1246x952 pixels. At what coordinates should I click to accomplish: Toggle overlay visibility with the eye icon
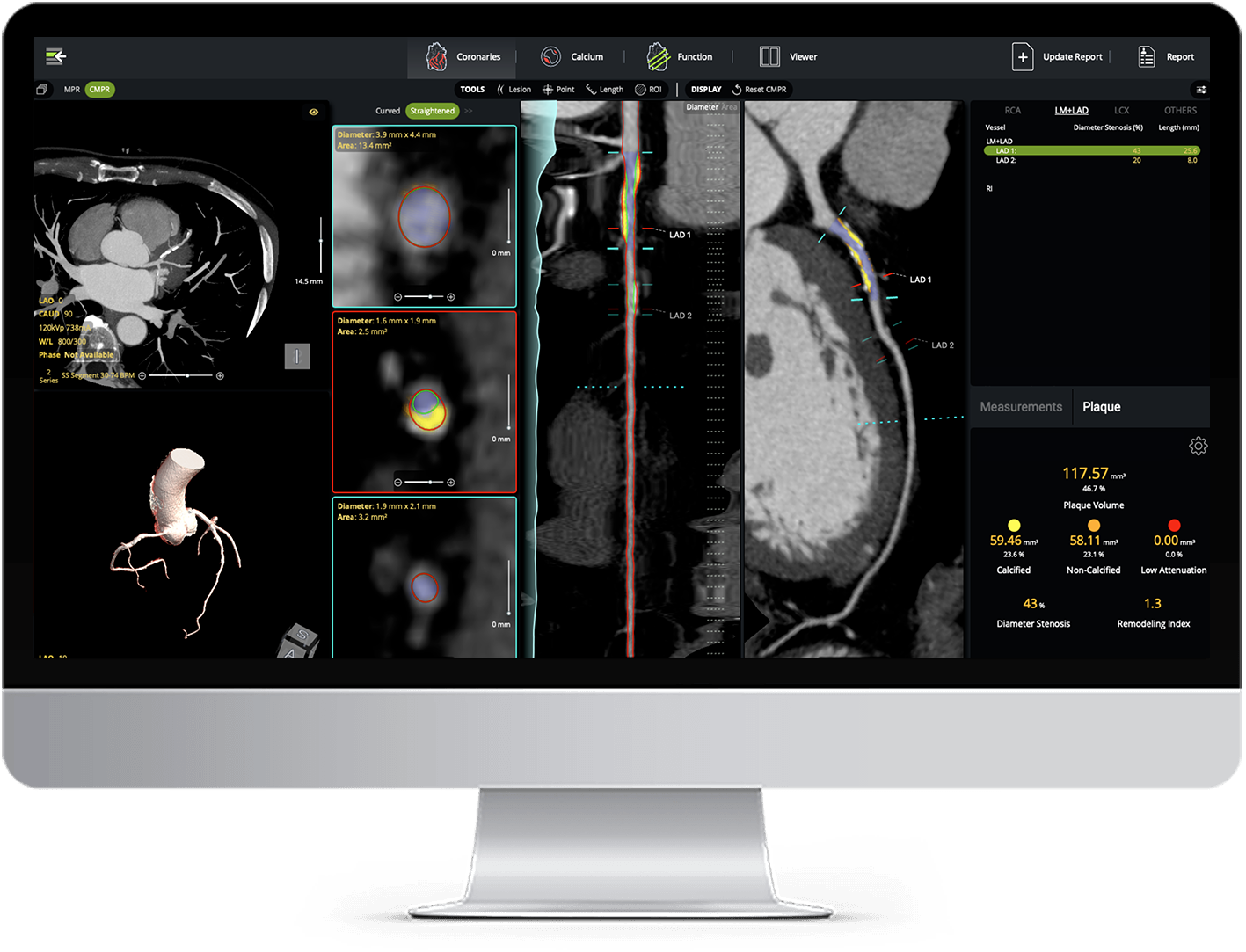click(314, 111)
